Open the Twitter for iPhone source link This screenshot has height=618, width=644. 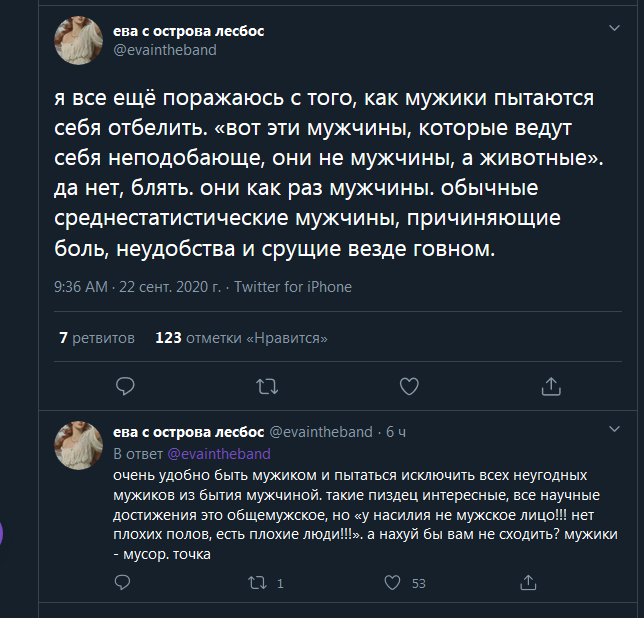[293, 287]
